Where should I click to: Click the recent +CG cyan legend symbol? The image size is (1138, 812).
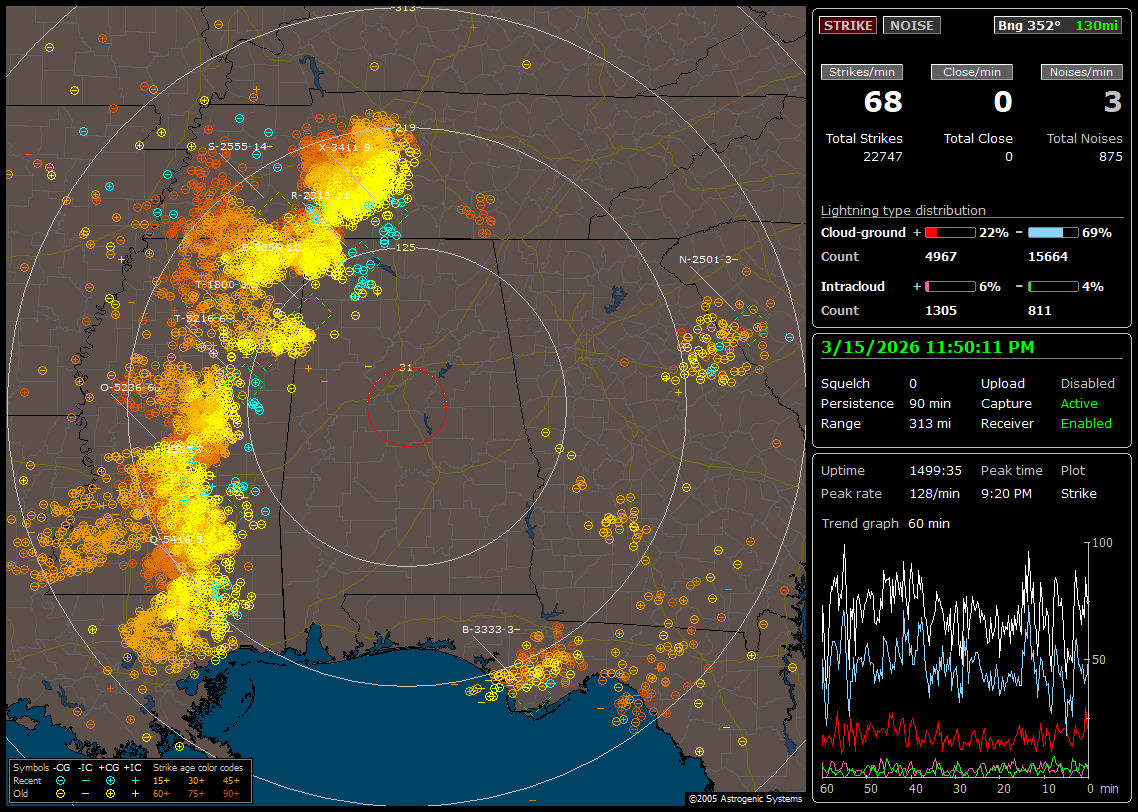(110, 780)
